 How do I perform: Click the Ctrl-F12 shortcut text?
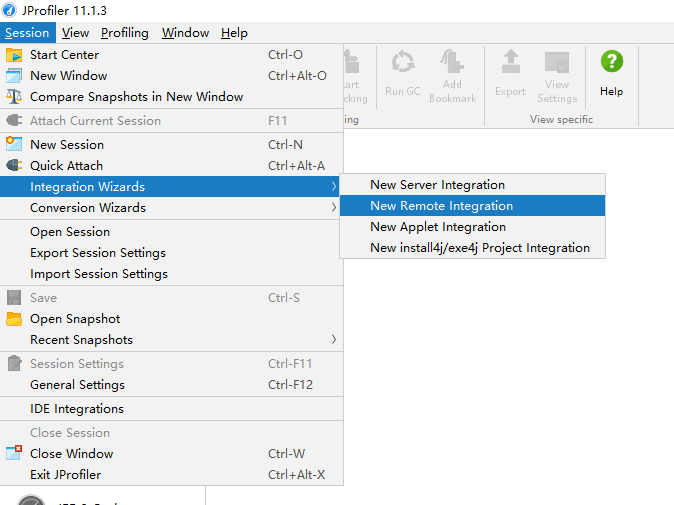(291, 385)
